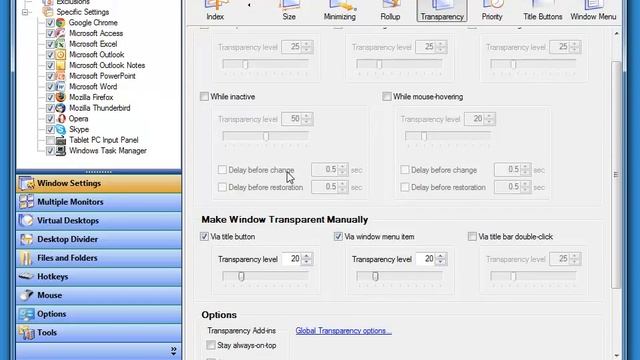This screenshot has height=360, width=640.
Task: Switch to the Priority tab
Action: pyautogui.click(x=492, y=11)
